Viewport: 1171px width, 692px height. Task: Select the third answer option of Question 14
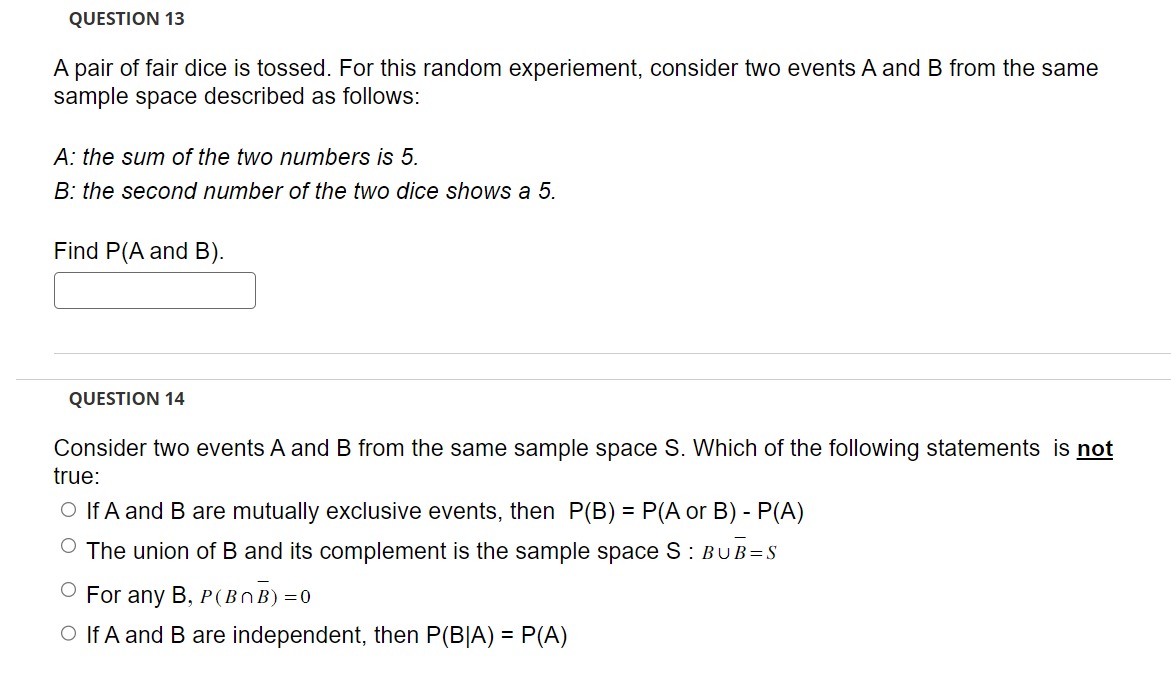(68, 589)
